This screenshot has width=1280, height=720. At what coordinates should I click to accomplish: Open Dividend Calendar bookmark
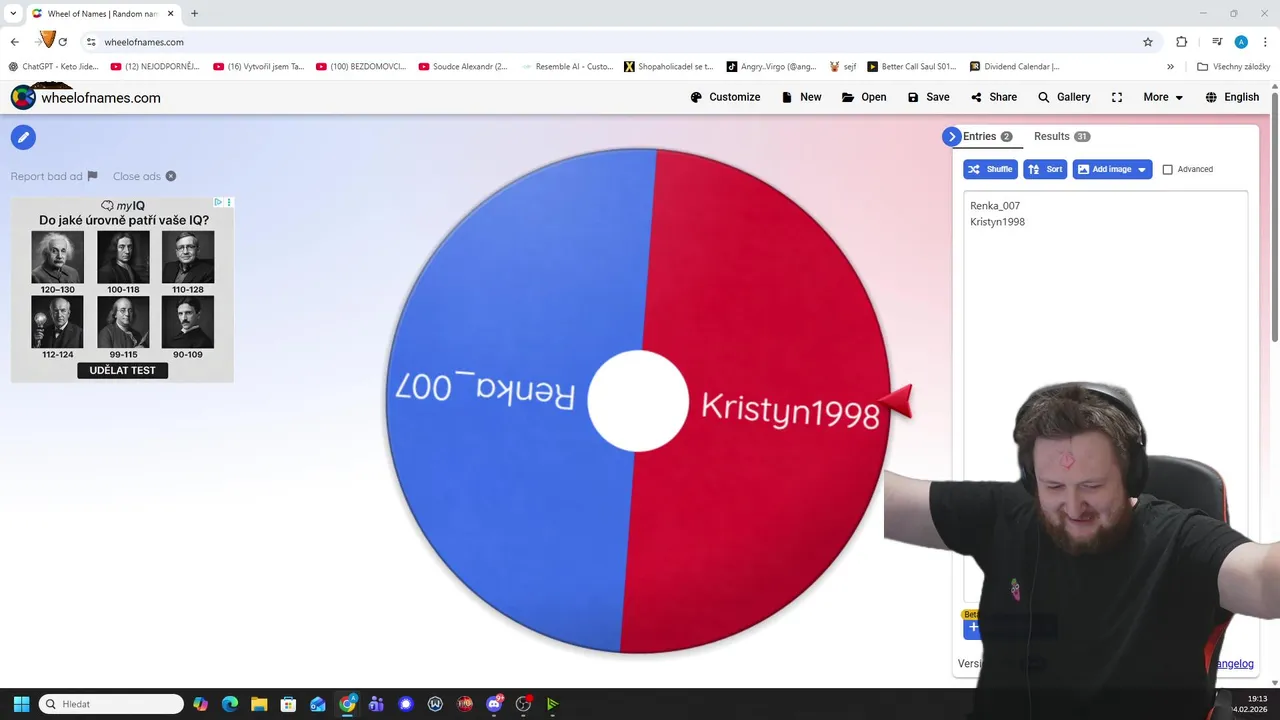pyautogui.click(x=1014, y=66)
